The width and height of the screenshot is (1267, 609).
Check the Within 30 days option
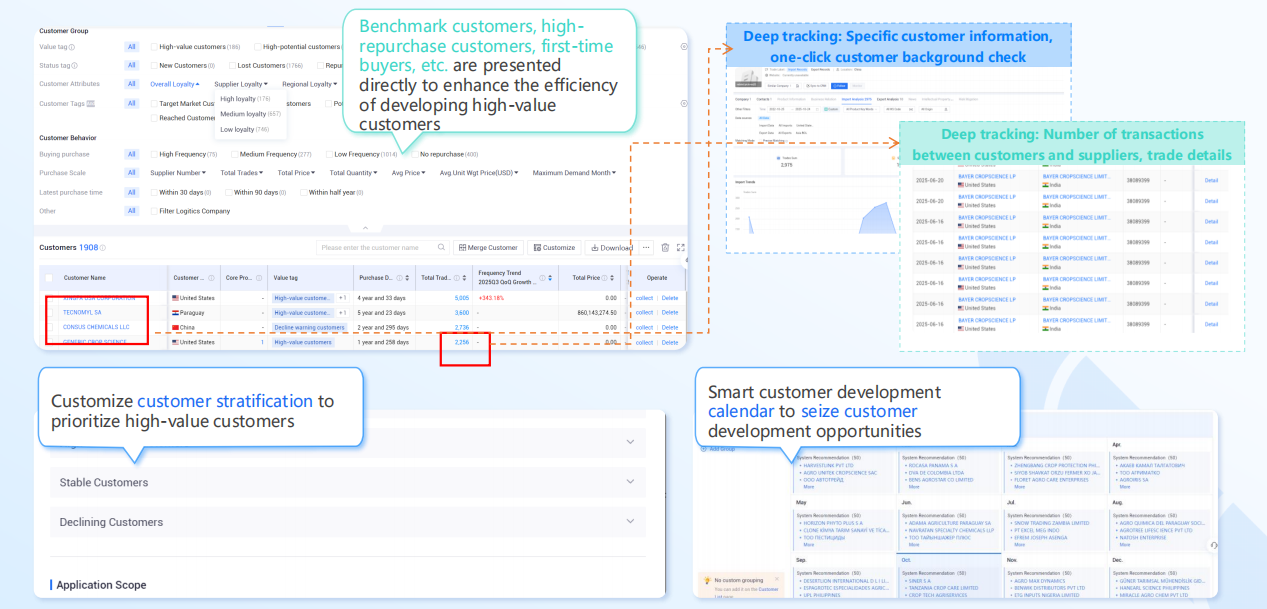(154, 192)
